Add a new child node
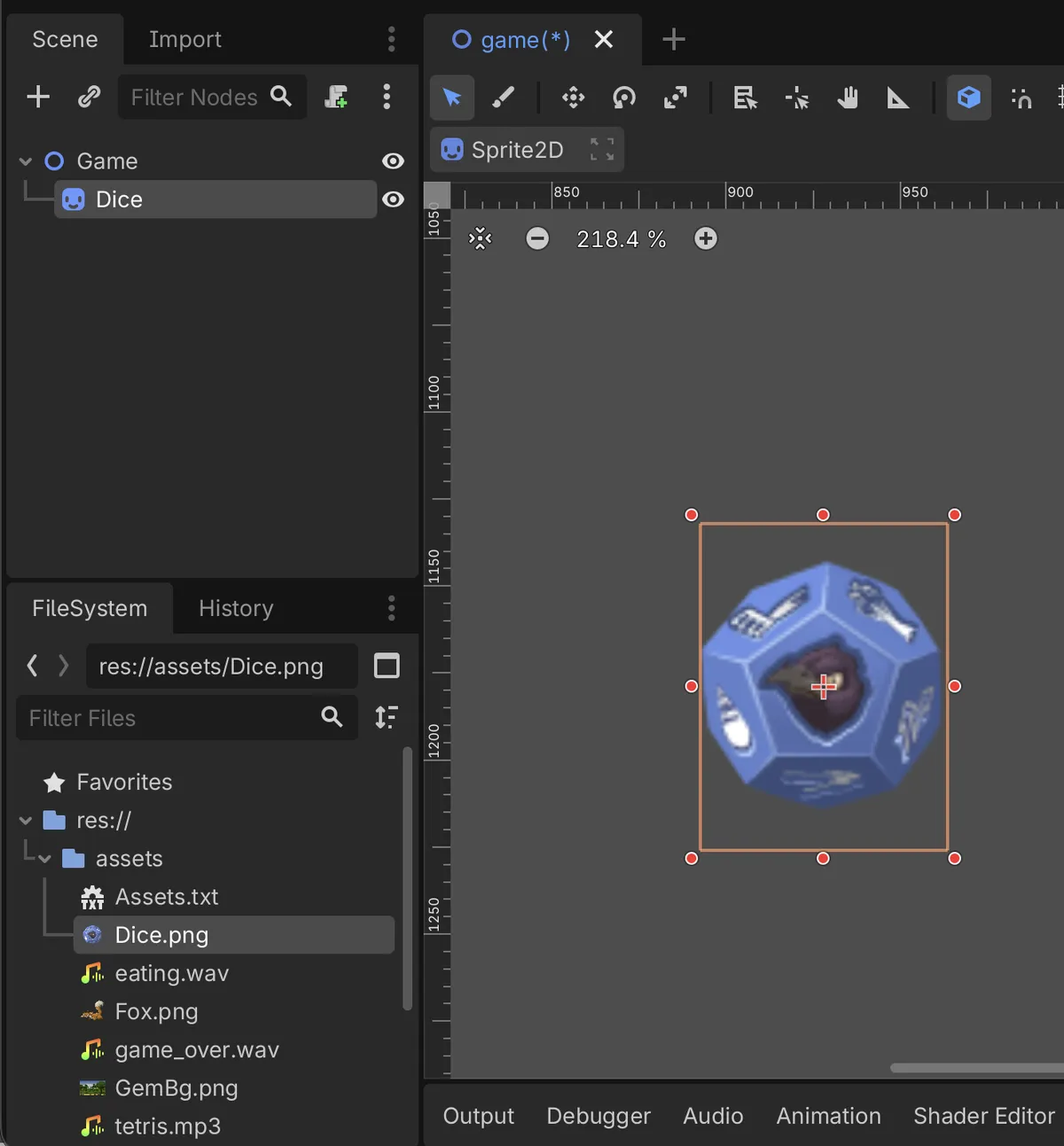 pos(38,97)
